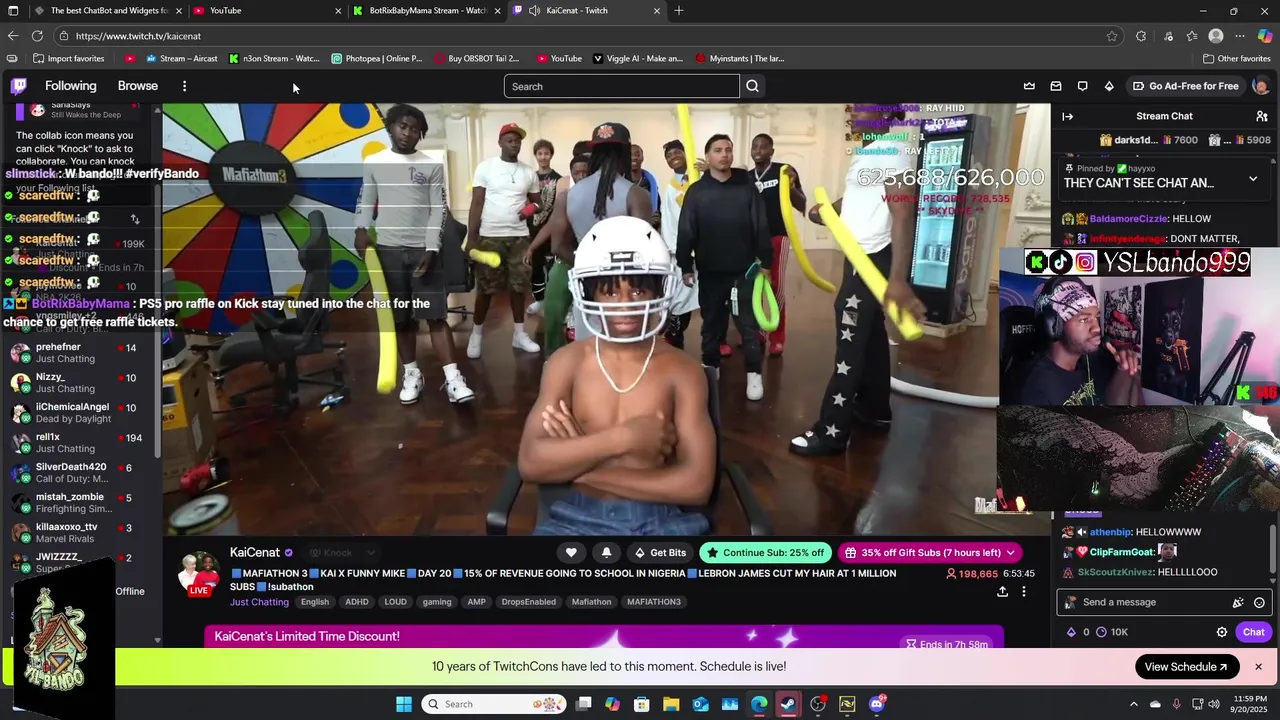
Task: Click the KaiCenat channel name
Action: (255, 552)
